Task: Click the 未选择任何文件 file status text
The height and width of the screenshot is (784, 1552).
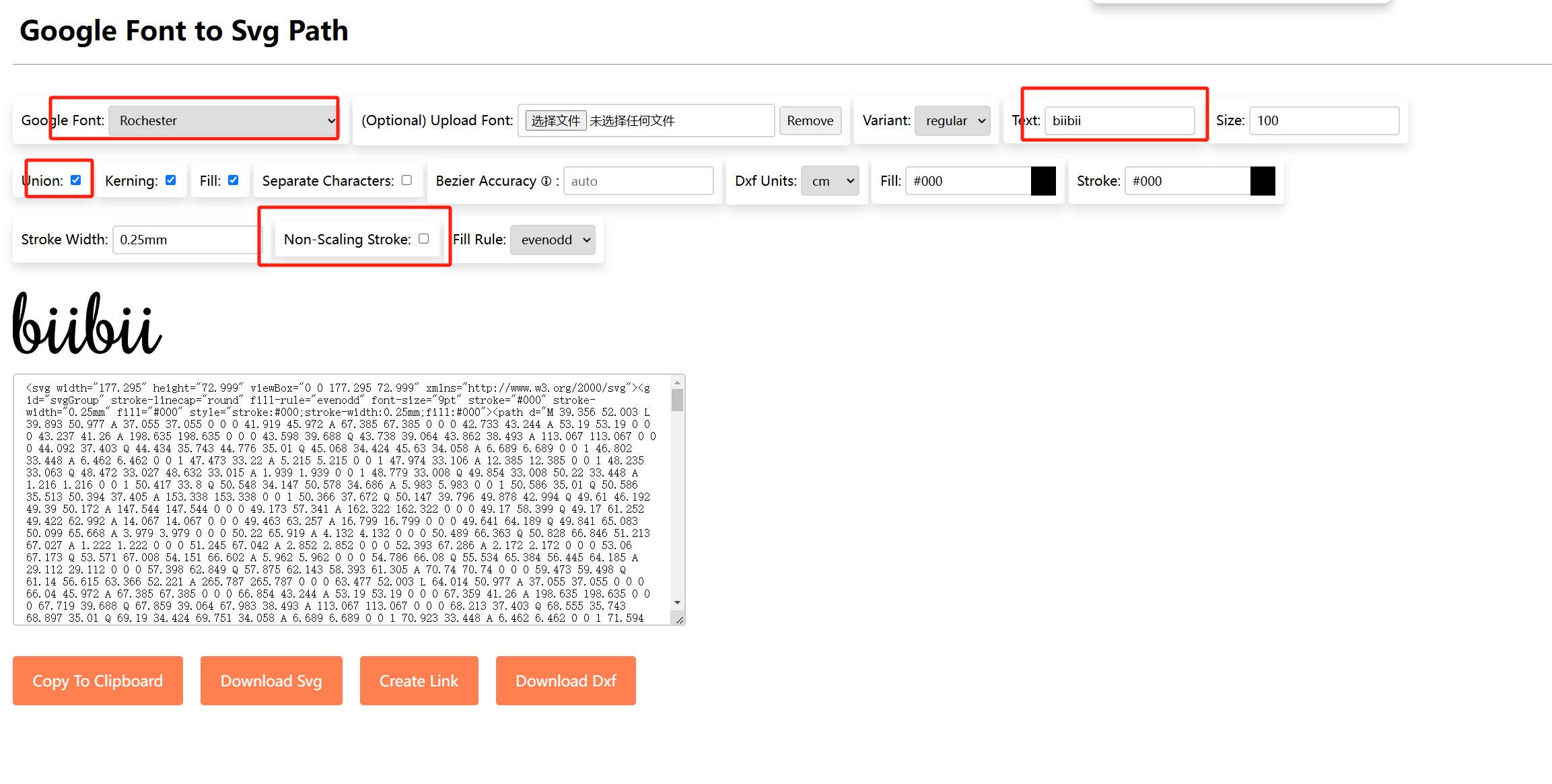Action: 632,121
